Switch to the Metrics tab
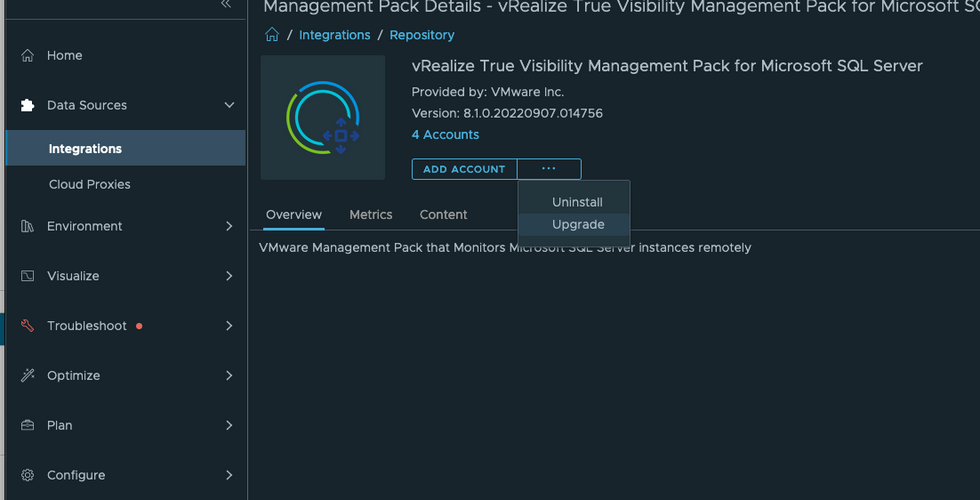The height and width of the screenshot is (500, 980). (371, 215)
